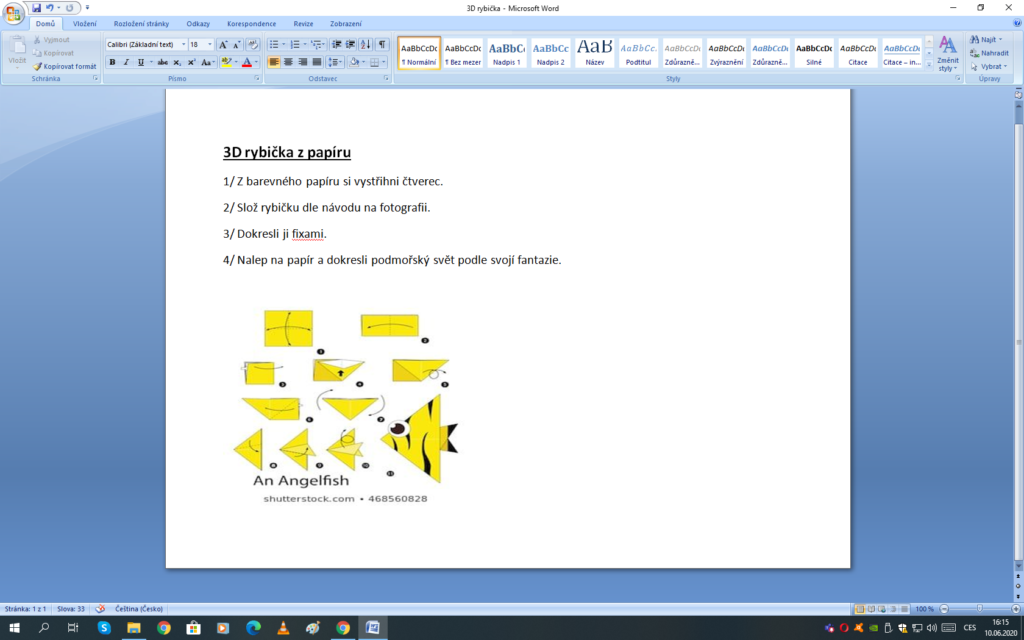This screenshot has height=640, width=1024.
Task: Undo last action in quick access toolbar
Action: [49, 8]
